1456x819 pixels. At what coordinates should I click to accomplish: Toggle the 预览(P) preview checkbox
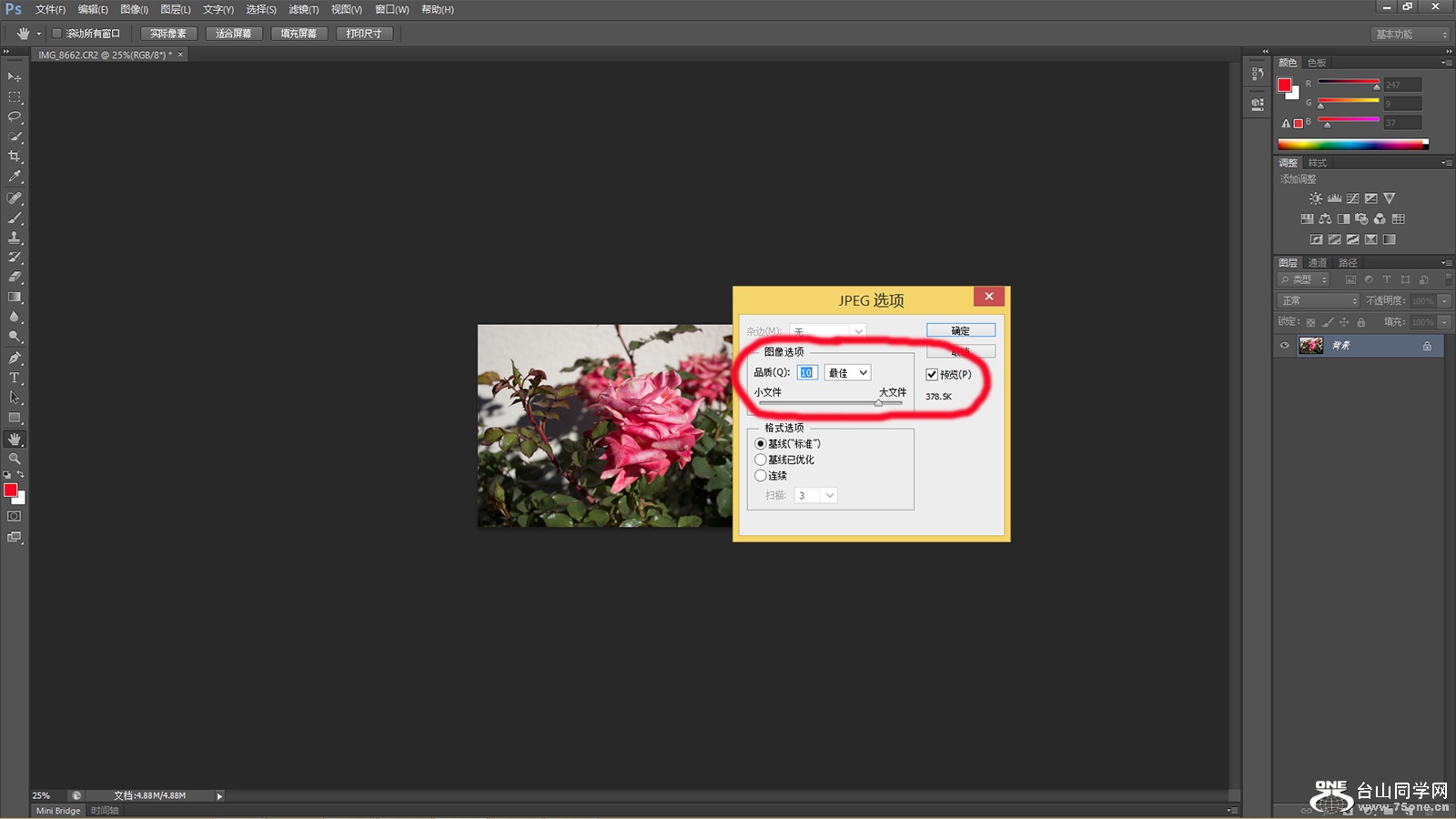(932, 374)
